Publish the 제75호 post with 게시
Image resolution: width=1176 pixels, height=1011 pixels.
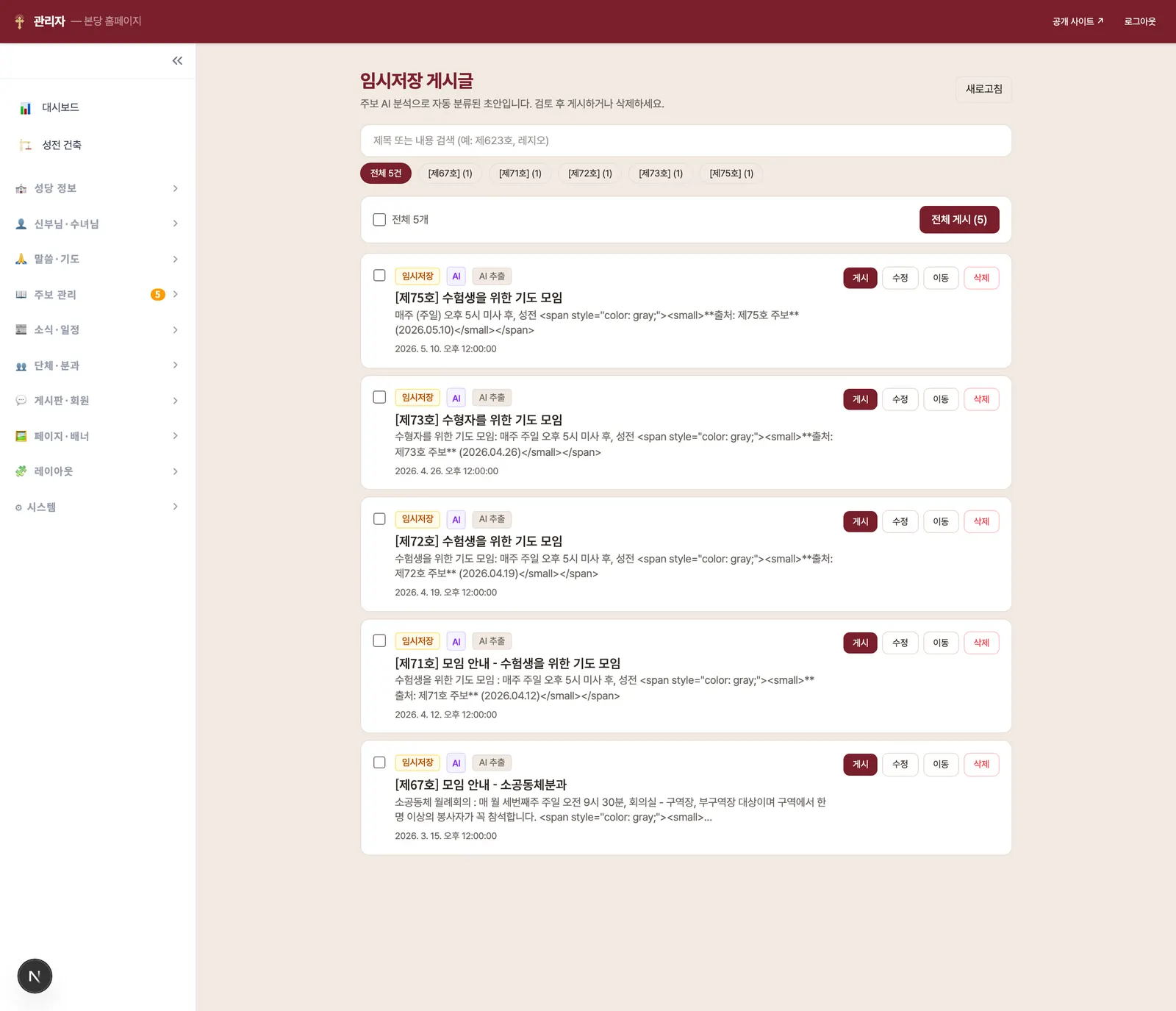coord(860,278)
